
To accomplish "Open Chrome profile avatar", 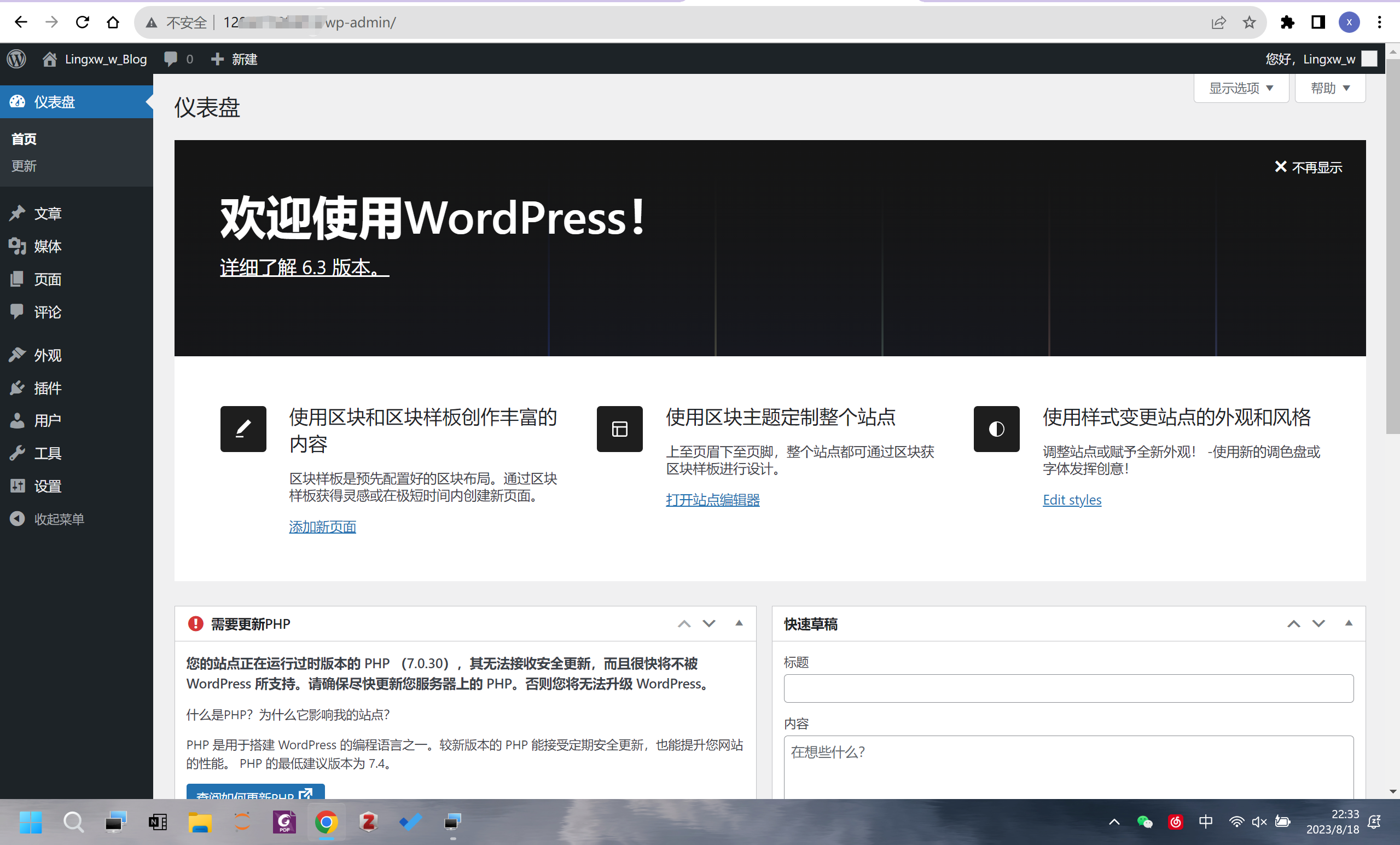I will [x=1350, y=22].
